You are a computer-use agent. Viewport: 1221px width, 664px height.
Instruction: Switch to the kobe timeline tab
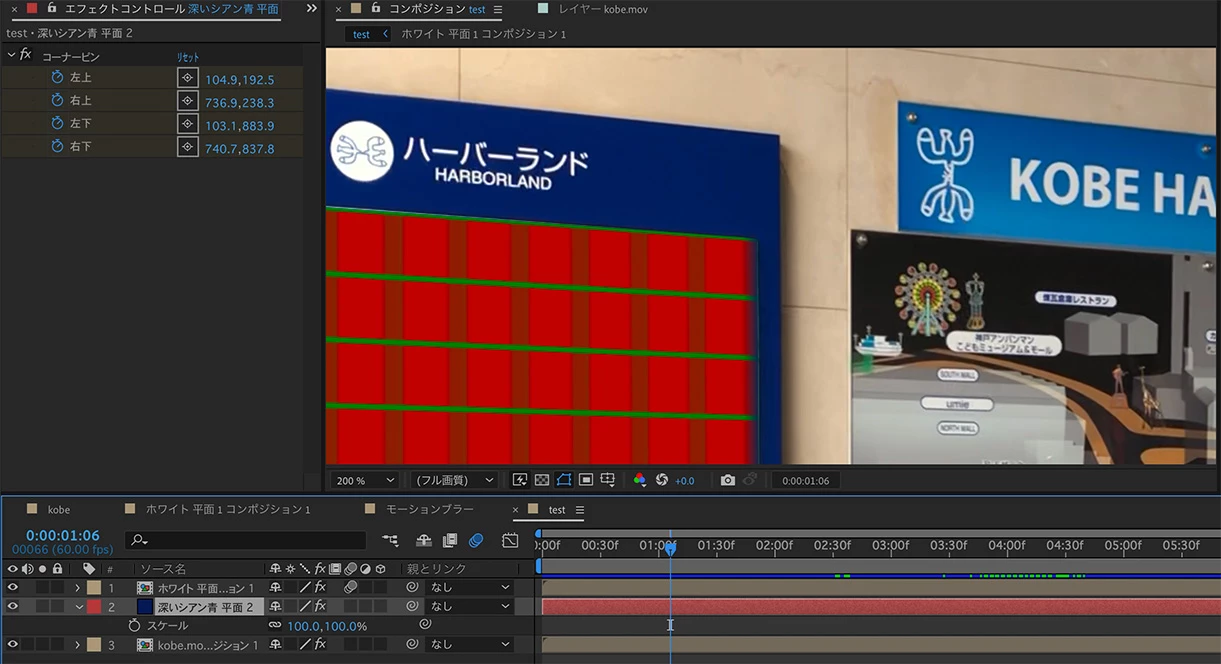pos(59,510)
